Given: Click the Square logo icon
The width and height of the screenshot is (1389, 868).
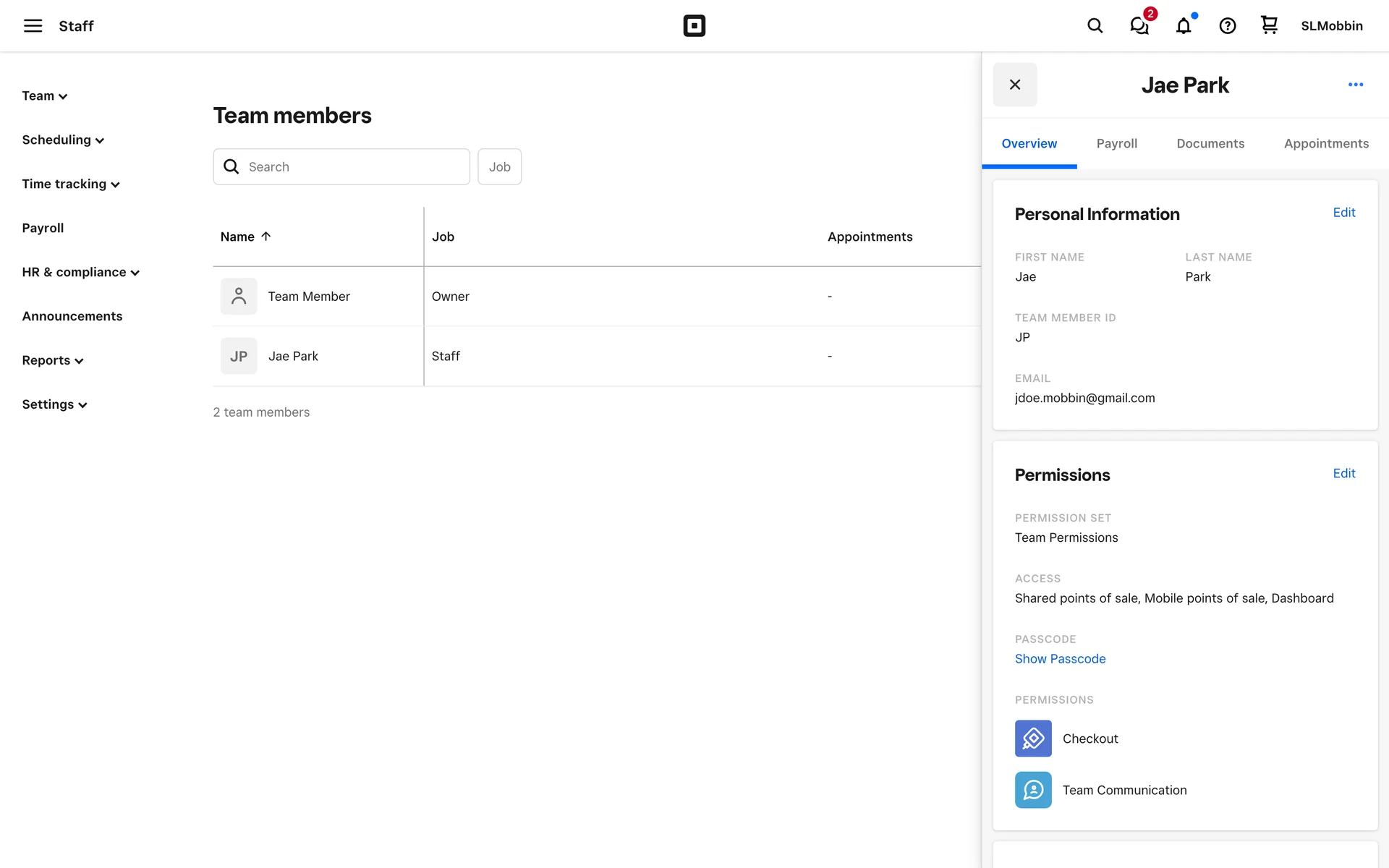Looking at the screenshot, I should click(694, 26).
